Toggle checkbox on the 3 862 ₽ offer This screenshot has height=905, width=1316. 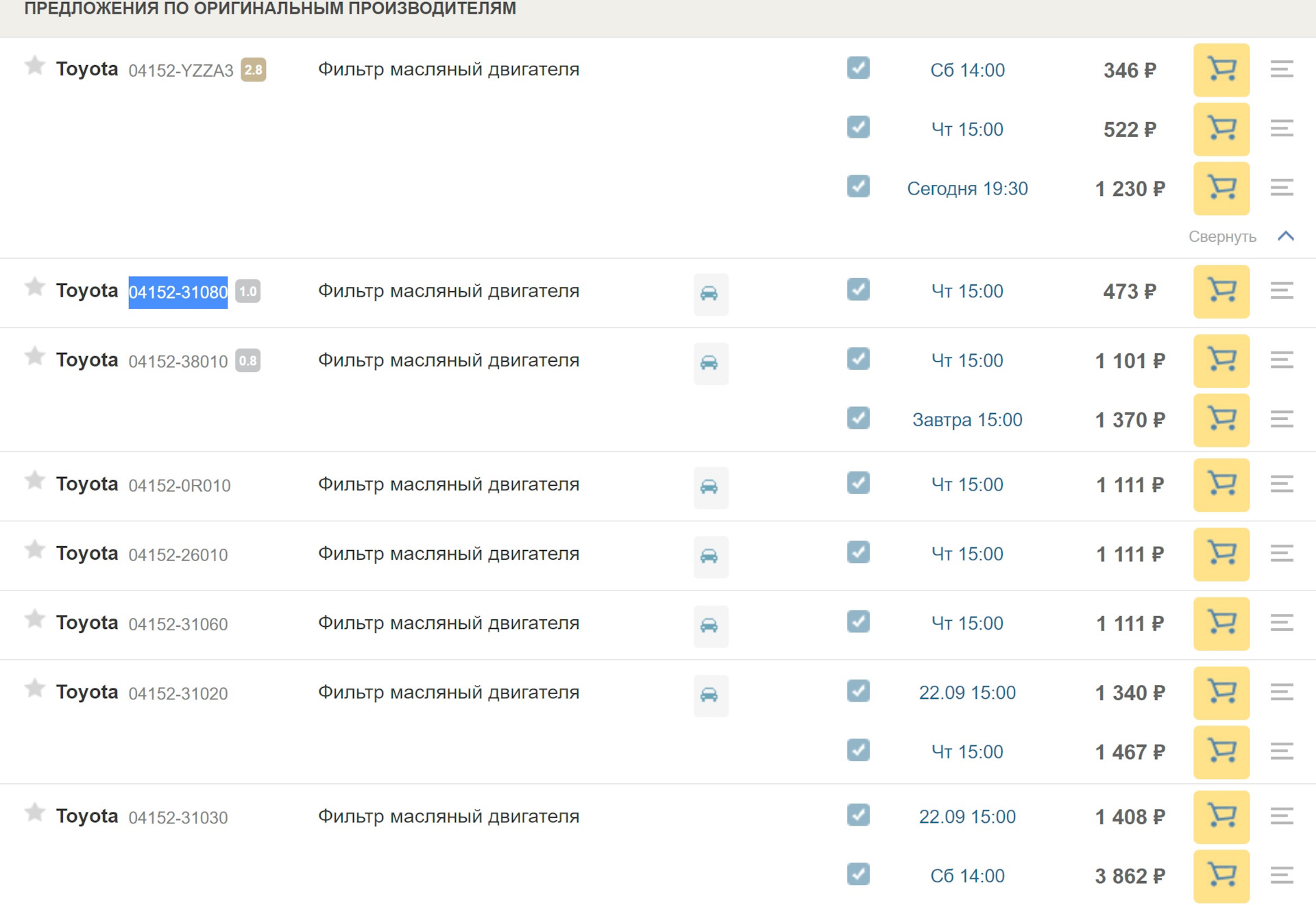tap(858, 874)
